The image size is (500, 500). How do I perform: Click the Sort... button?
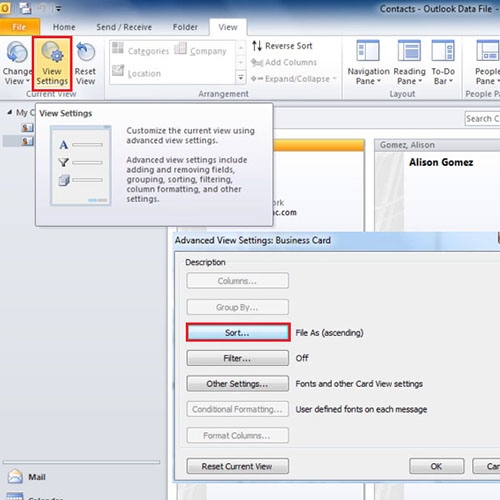(x=238, y=332)
